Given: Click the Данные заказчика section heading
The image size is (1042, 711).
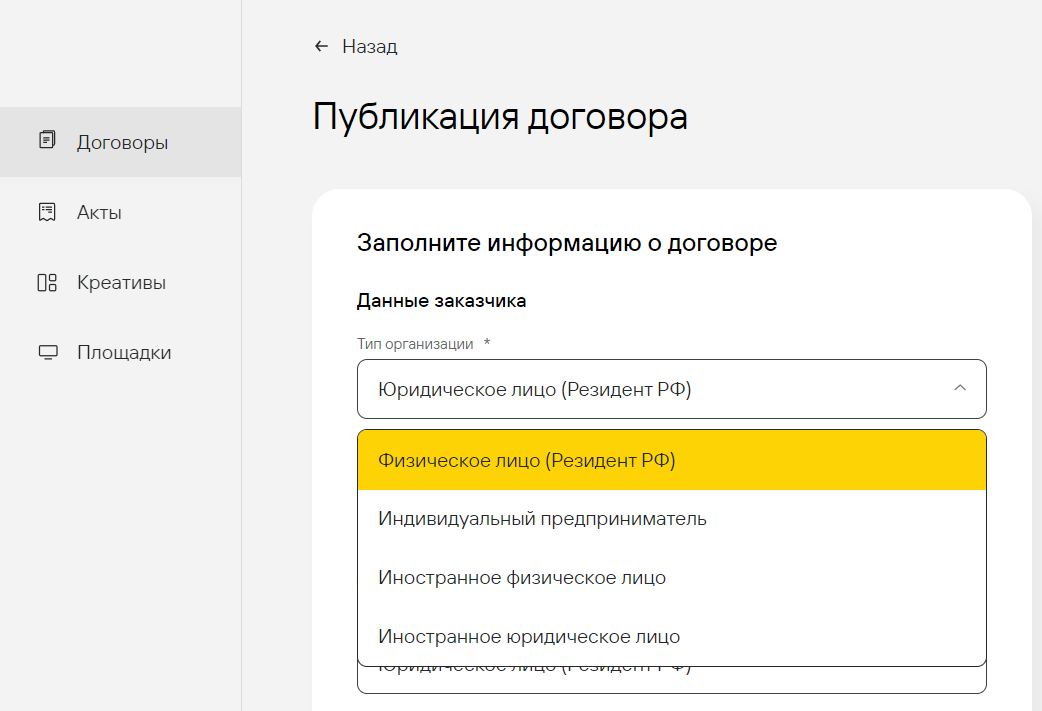Looking at the screenshot, I should (x=441, y=300).
